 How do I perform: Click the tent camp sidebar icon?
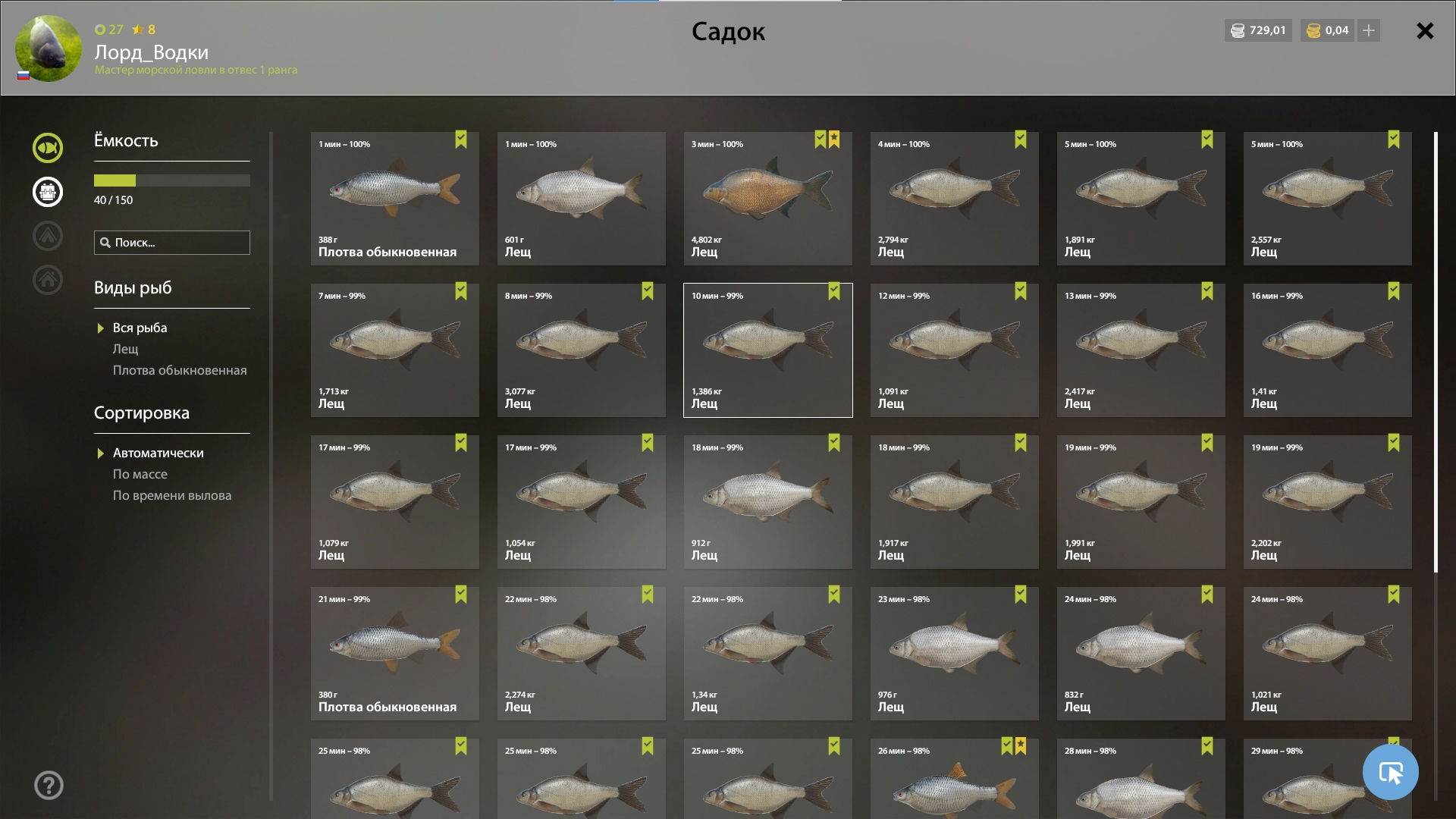coord(47,236)
